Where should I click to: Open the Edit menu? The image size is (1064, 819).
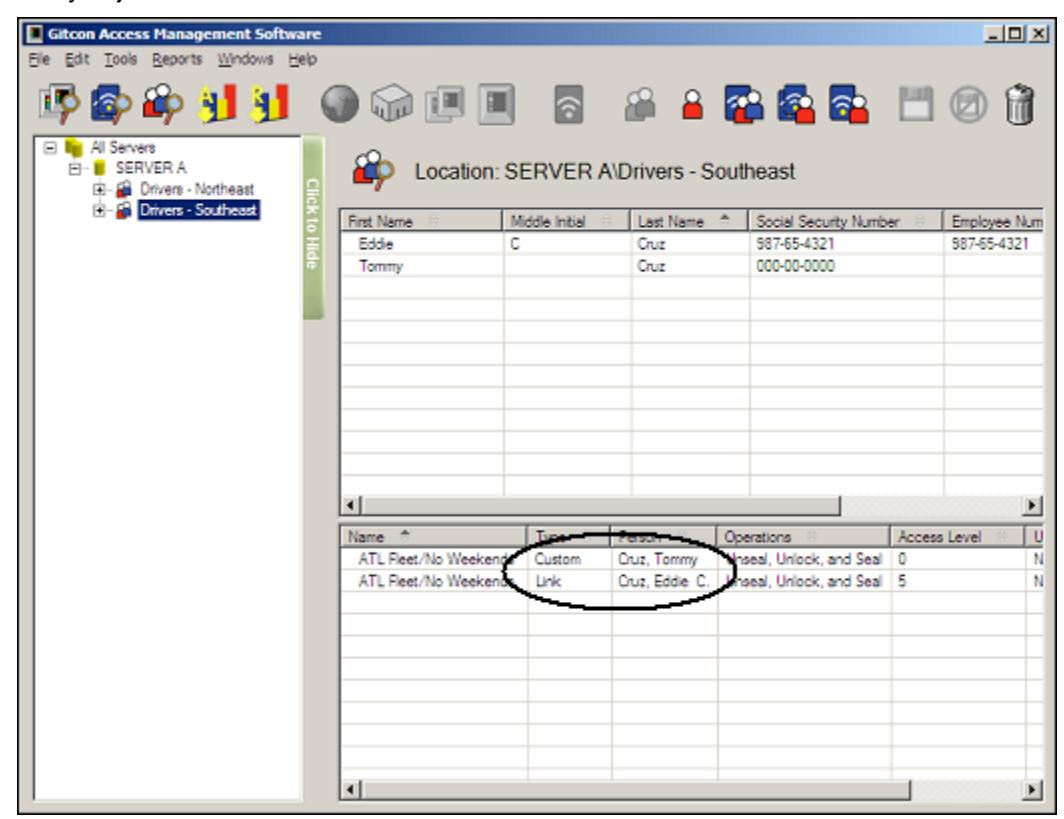77,59
